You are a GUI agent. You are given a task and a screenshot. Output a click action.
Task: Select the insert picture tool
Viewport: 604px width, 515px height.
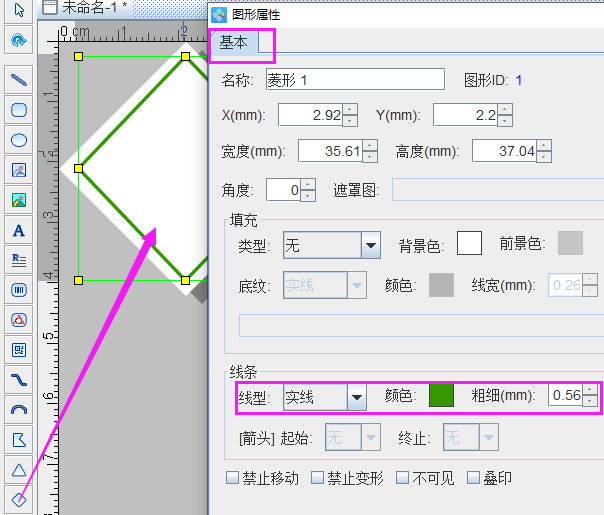pyautogui.click(x=18, y=170)
